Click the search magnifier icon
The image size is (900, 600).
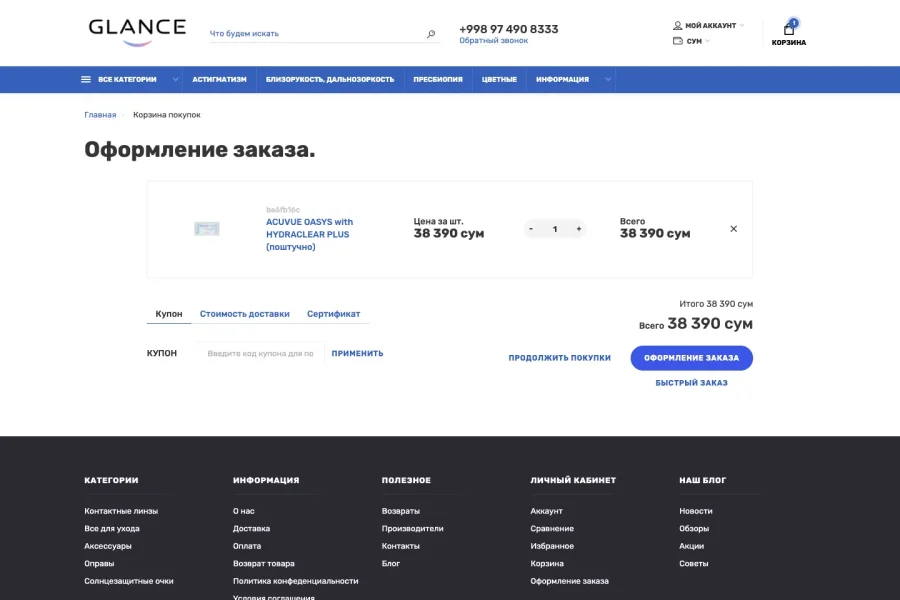(x=431, y=34)
